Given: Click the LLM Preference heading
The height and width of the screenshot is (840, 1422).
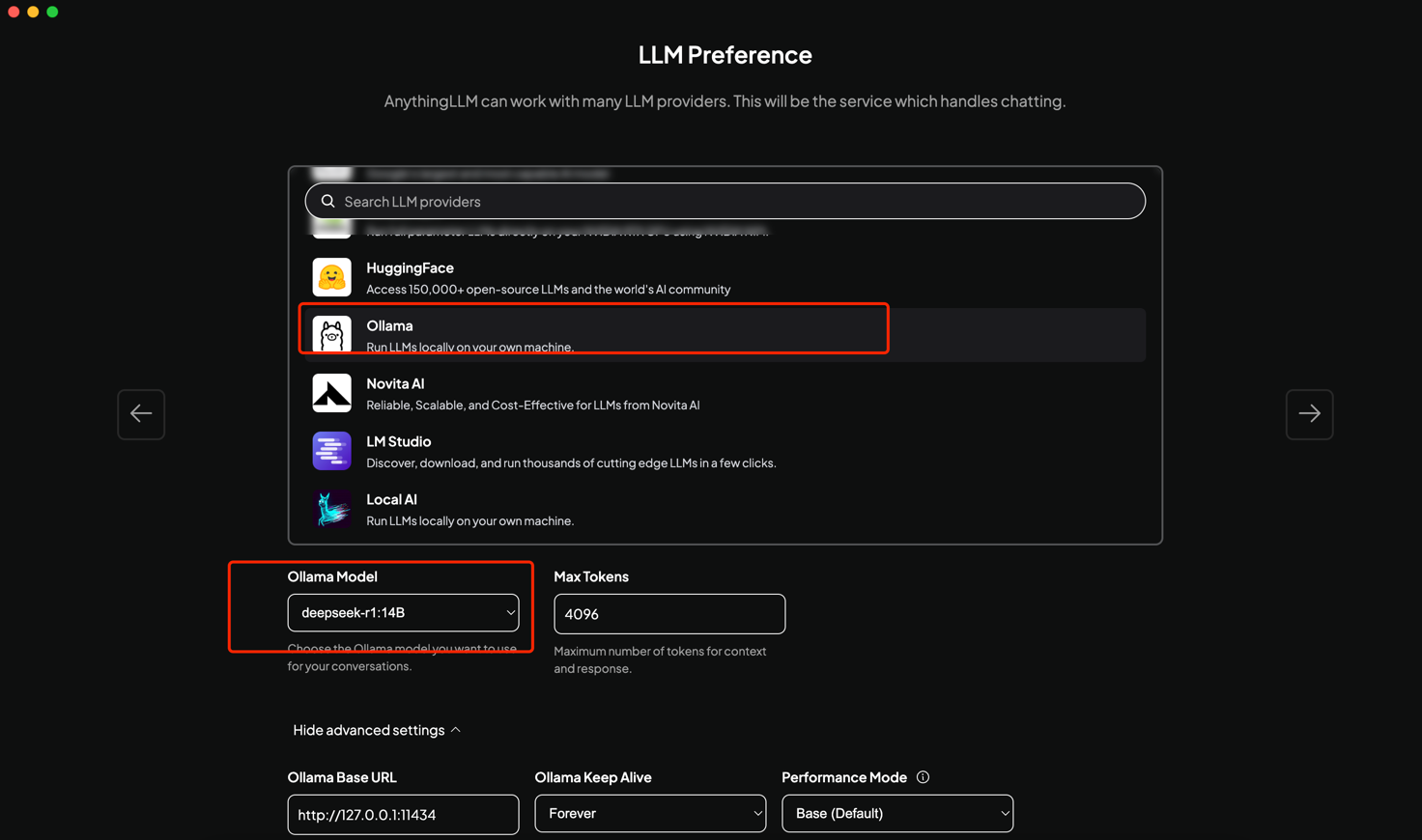Looking at the screenshot, I should click(x=725, y=55).
